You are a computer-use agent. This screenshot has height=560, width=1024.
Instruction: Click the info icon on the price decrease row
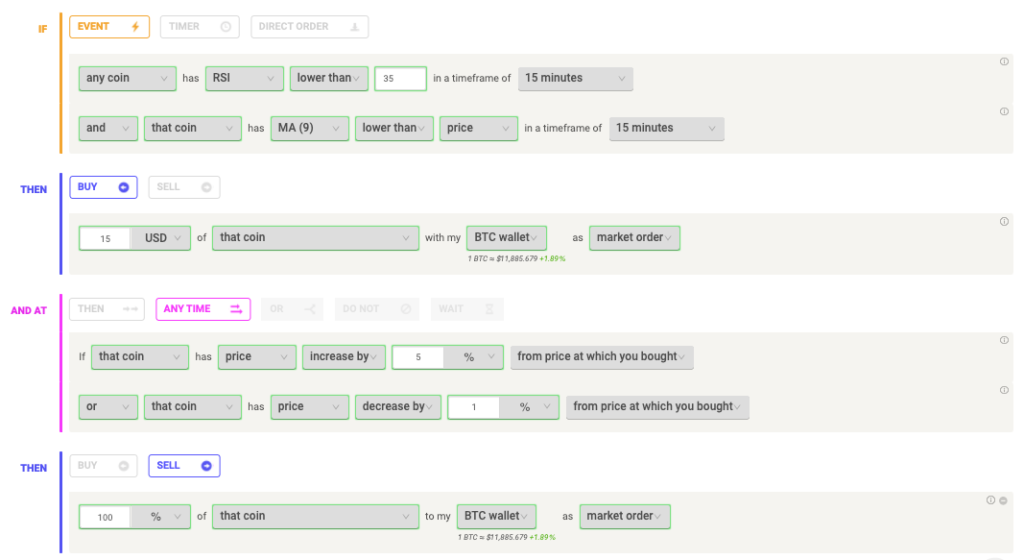1003,390
